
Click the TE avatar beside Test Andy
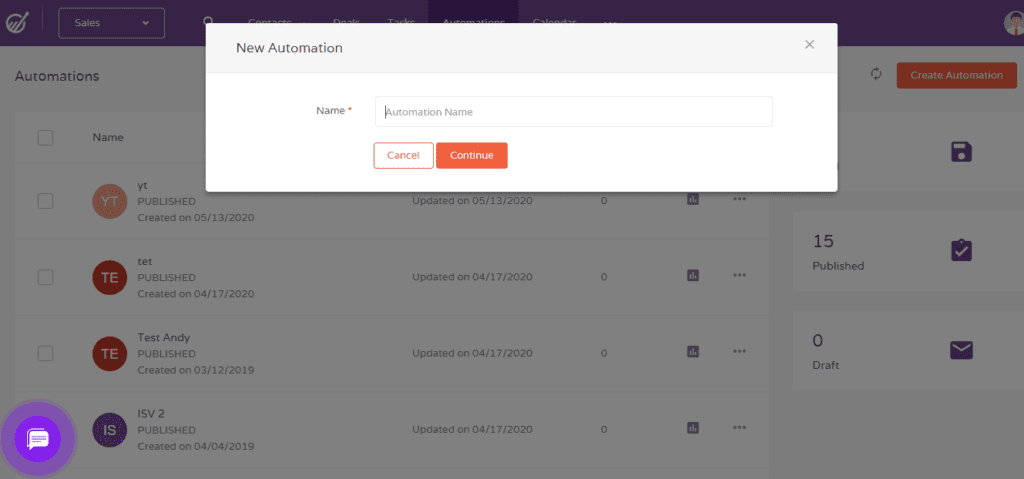110,354
